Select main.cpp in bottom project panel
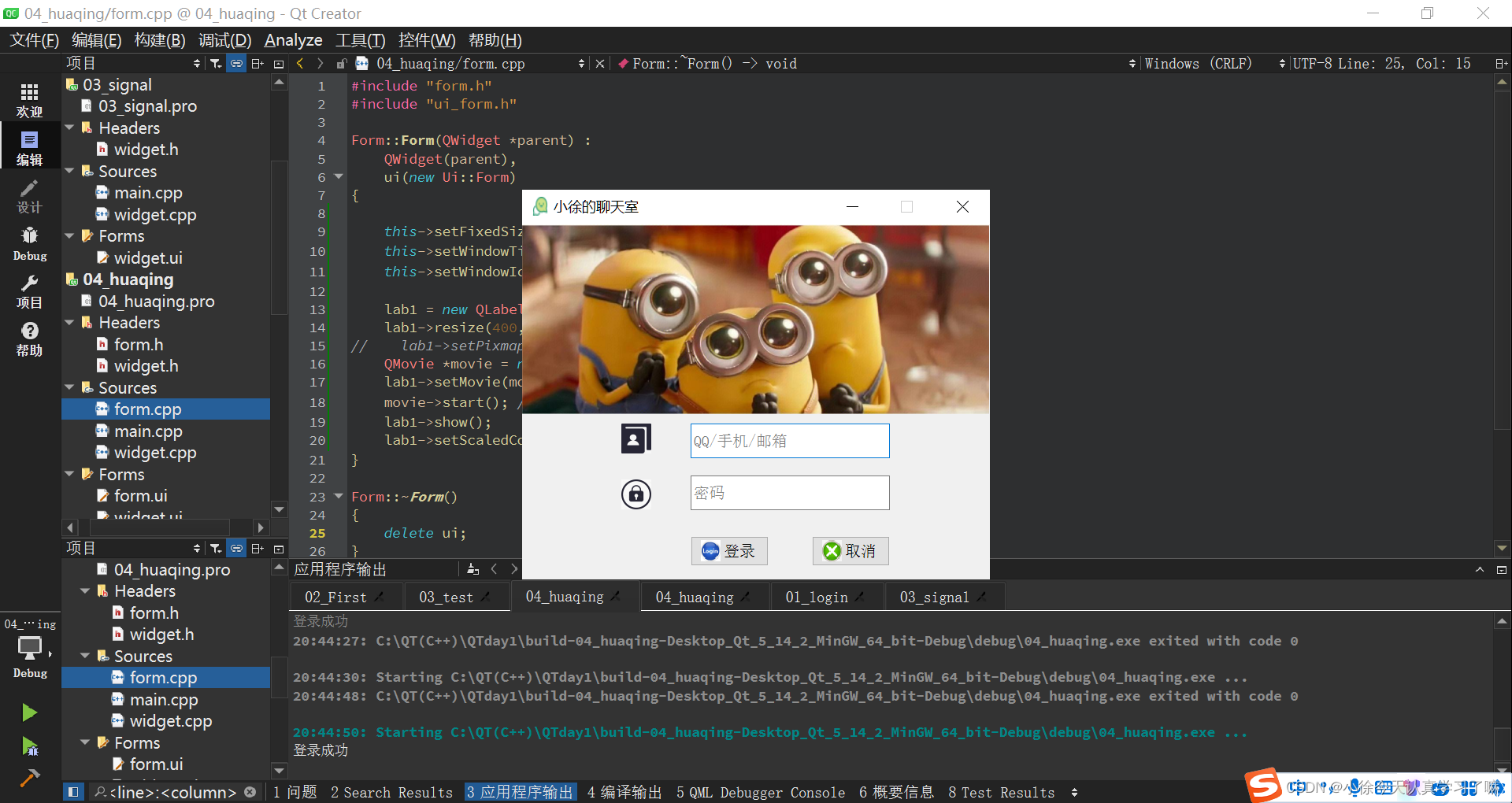1512x803 pixels. (x=164, y=700)
